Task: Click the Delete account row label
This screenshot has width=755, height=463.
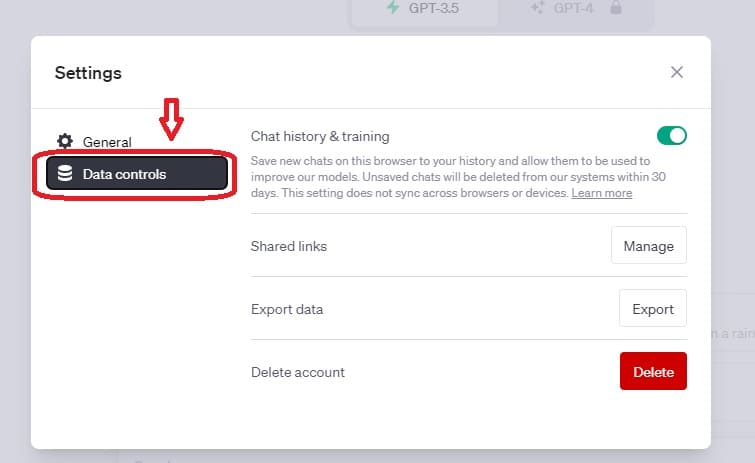Action: click(297, 372)
